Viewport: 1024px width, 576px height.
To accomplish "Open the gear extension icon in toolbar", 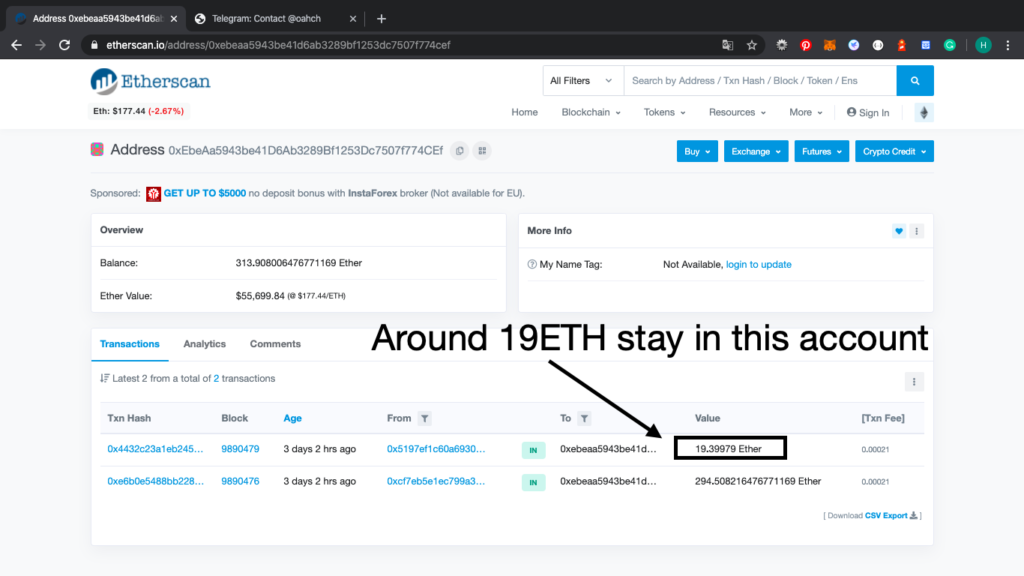I will point(781,45).
